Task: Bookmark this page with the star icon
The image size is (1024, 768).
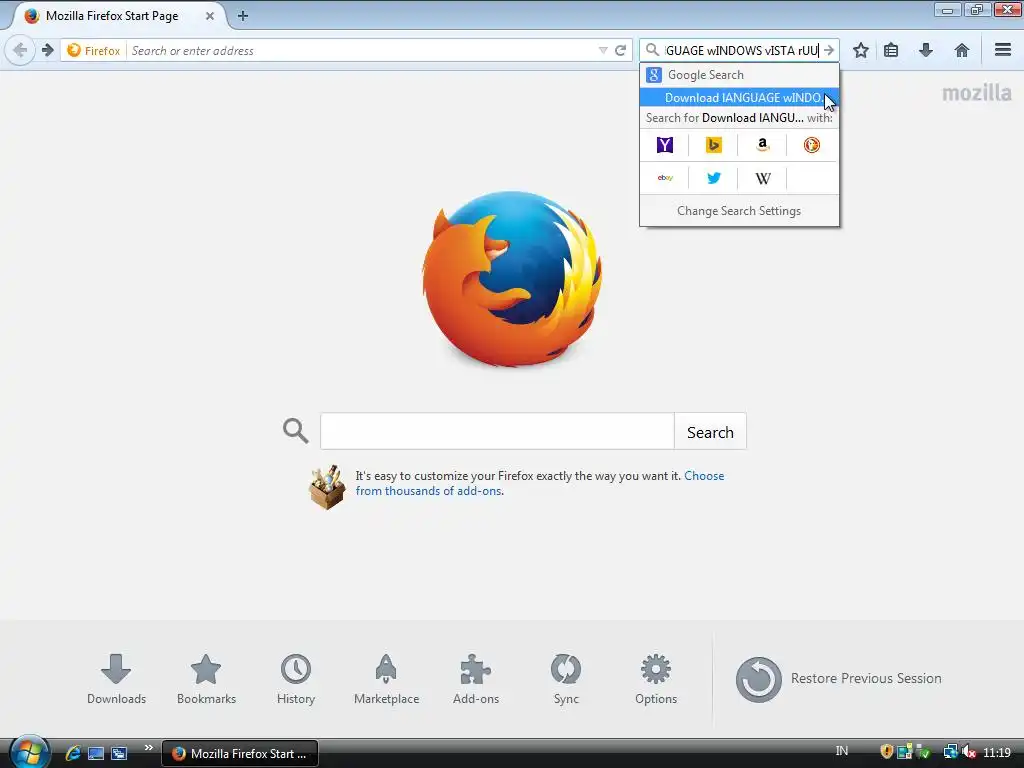Action: (861, 50)
